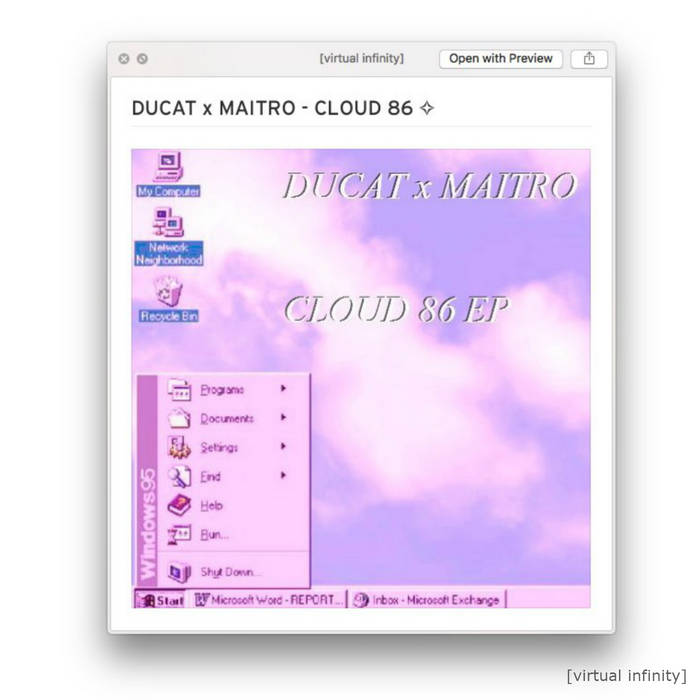
Task: Open the Recycle Bin desktop icon
Action: [168, 292]
